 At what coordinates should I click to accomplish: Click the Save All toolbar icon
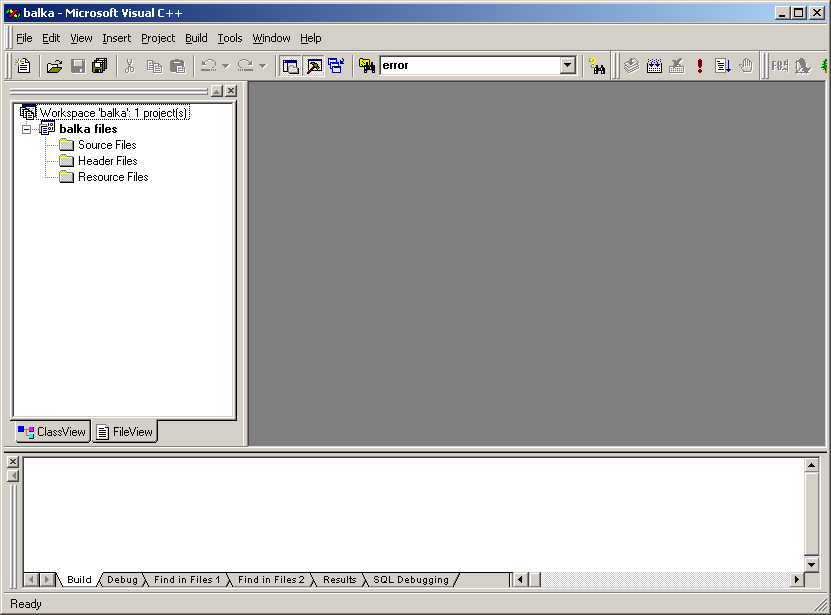click(x=99, y=66)
